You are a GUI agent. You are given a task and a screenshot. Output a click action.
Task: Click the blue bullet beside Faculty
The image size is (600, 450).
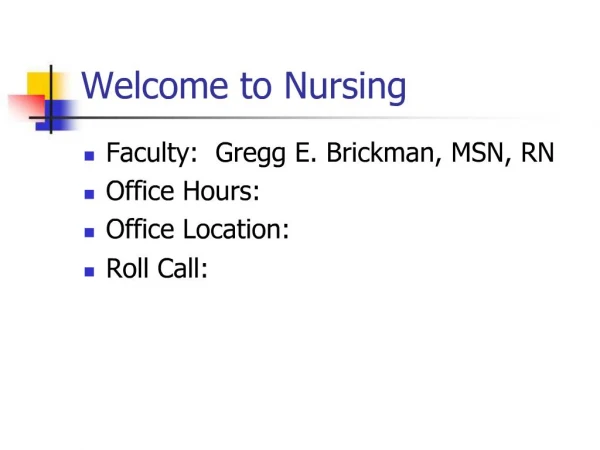click(x=89, y=156)
